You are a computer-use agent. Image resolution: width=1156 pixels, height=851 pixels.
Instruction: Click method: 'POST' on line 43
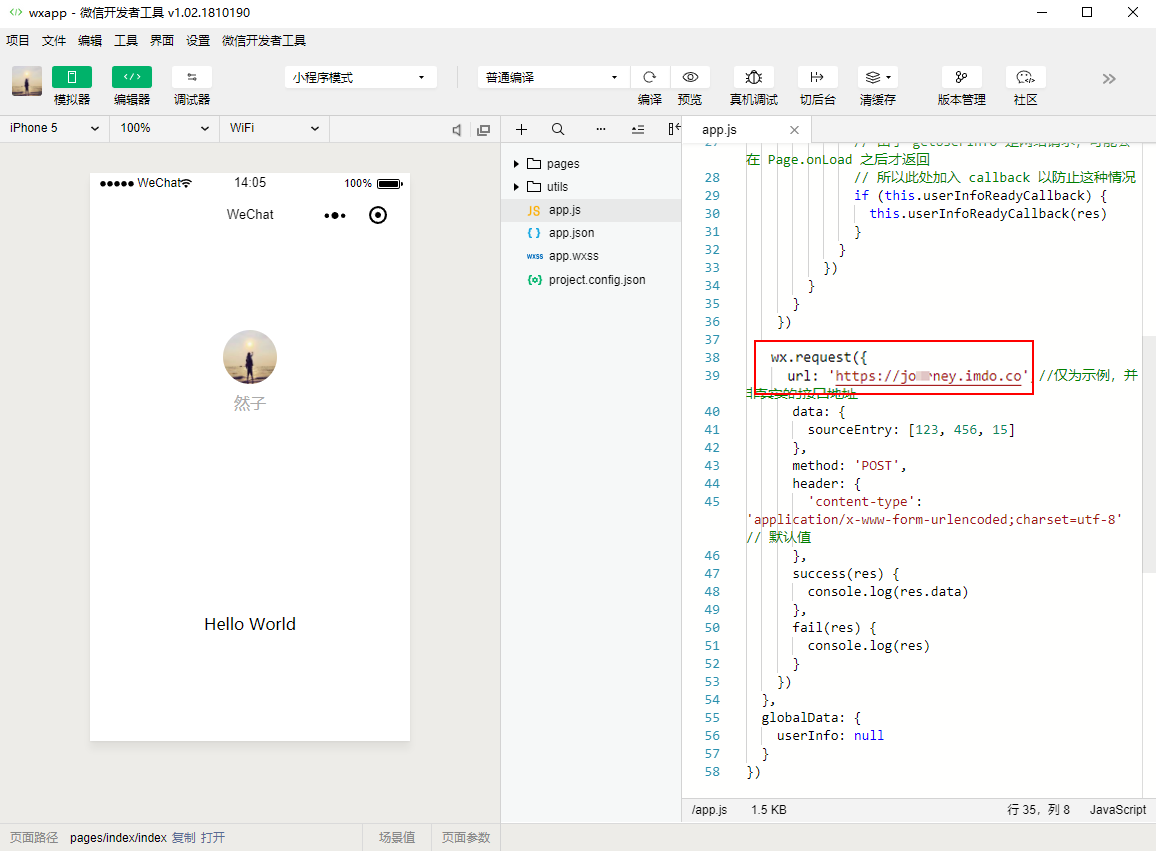849,466
